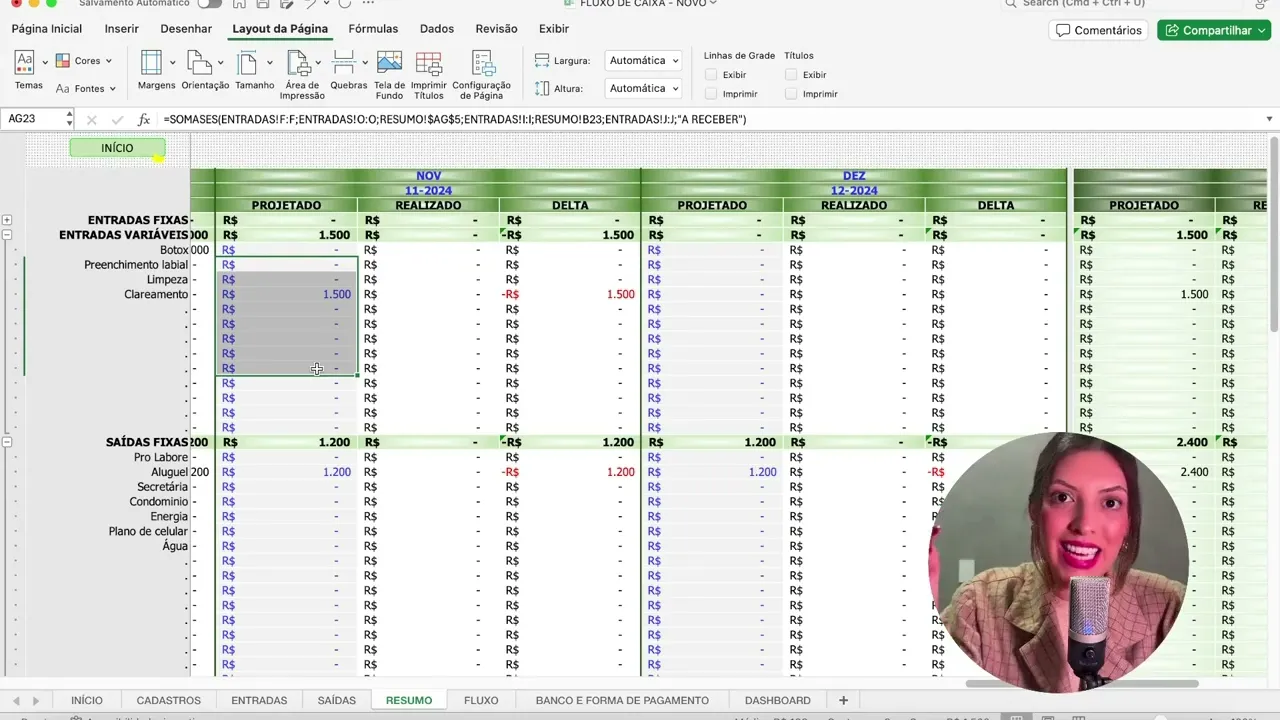Open the Cores theme colors menu

tap(83, 61)
